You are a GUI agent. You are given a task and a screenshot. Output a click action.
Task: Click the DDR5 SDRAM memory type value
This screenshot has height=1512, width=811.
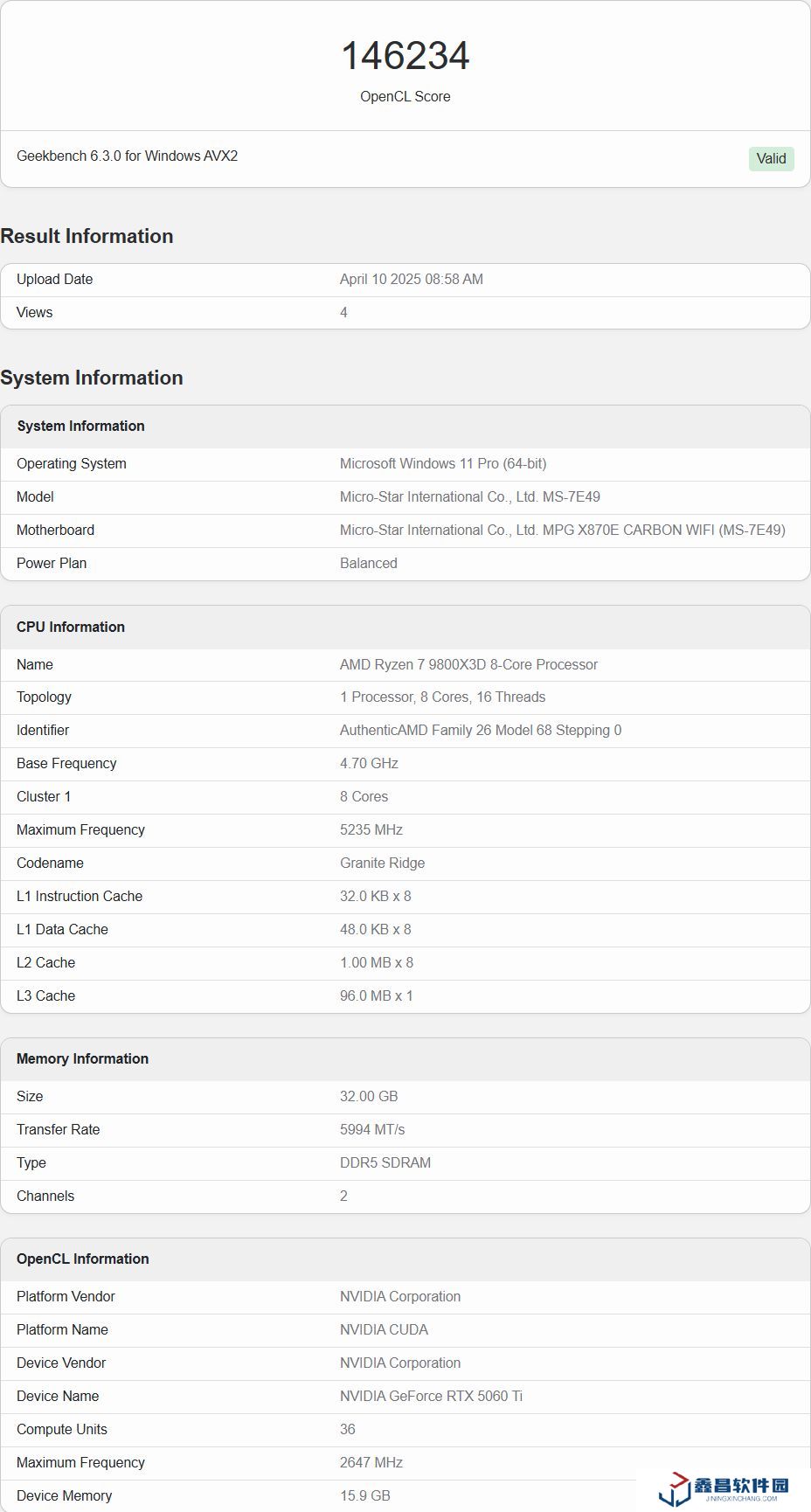[x=385, y=1162]
